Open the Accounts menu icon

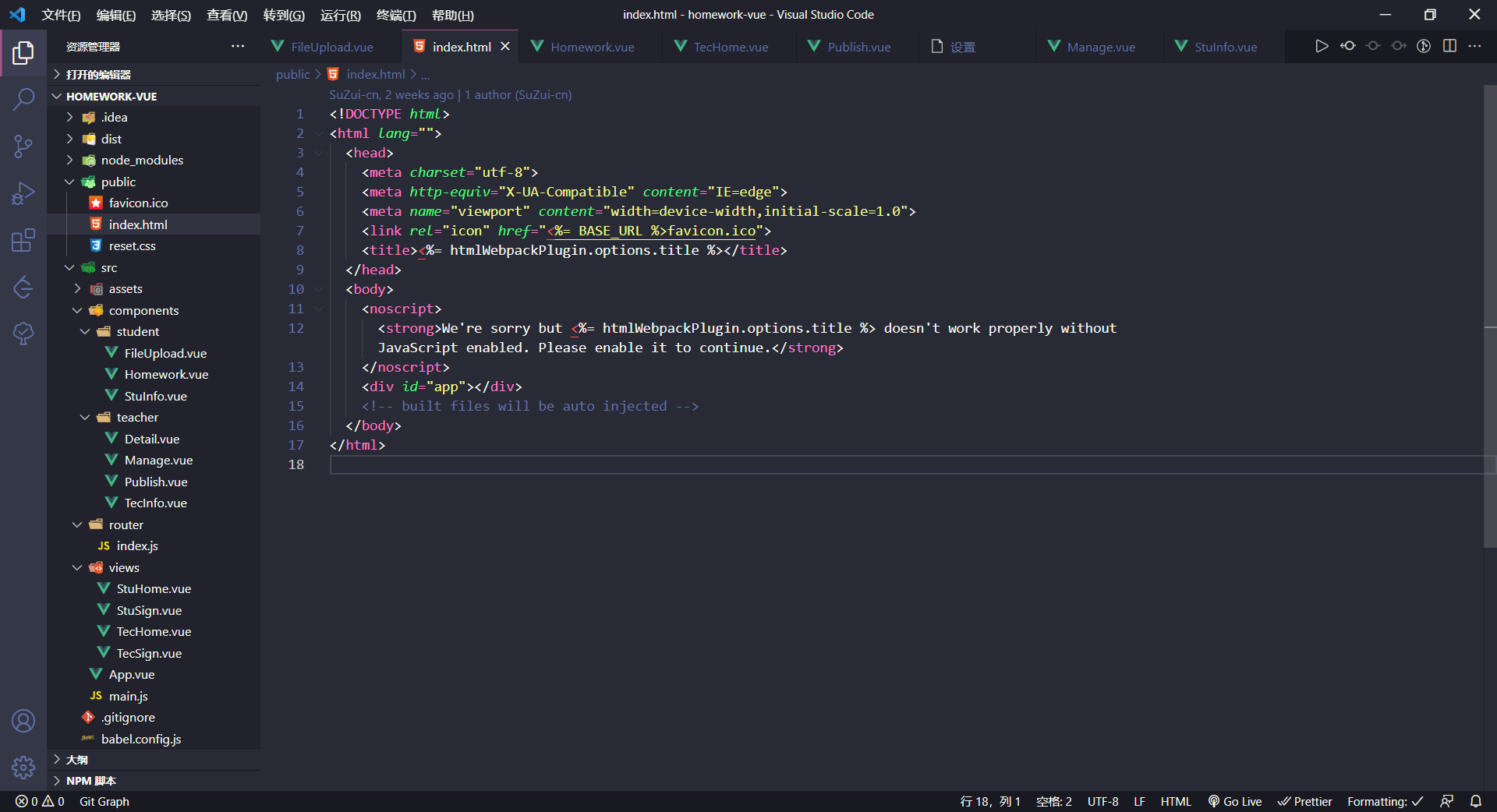coord(23,721)
